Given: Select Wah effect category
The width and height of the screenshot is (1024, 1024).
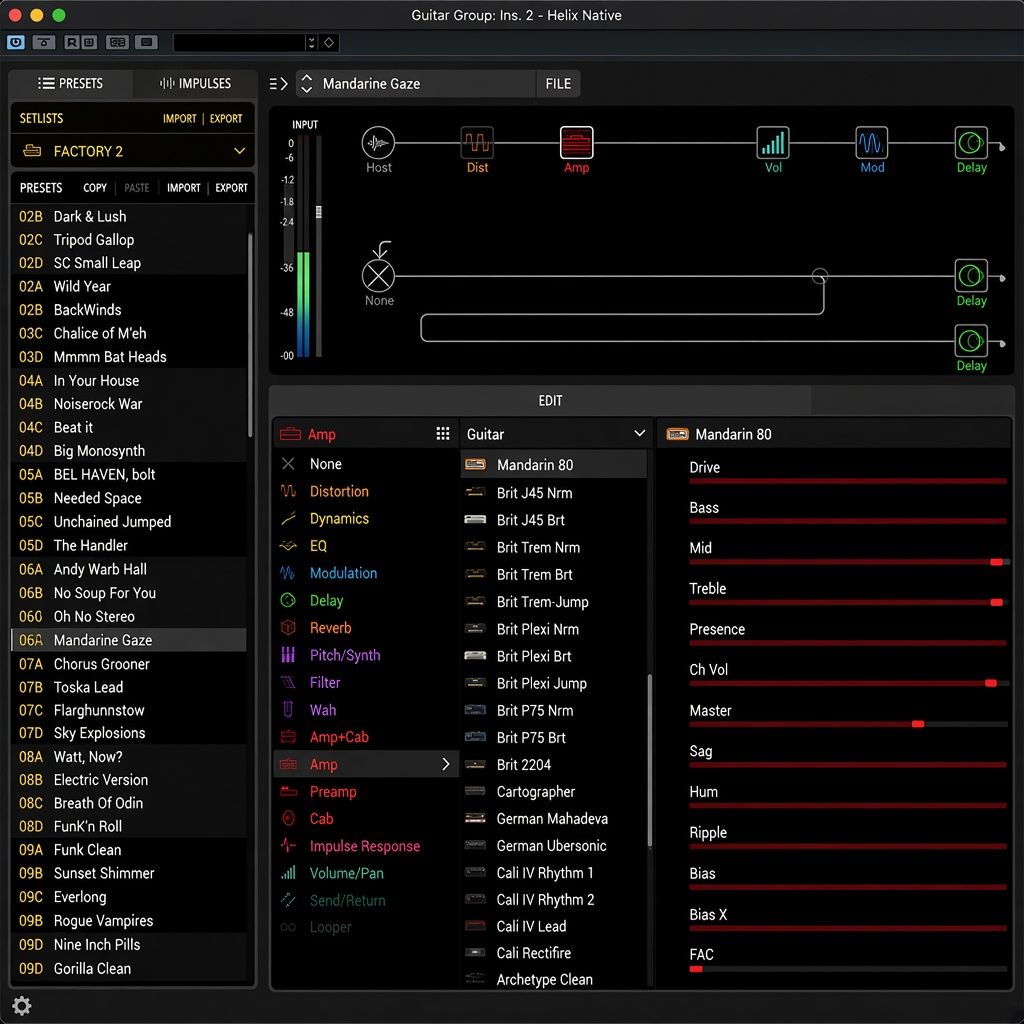Looking at the screenshot, I should pyautogui.click(x=366, y=710).
